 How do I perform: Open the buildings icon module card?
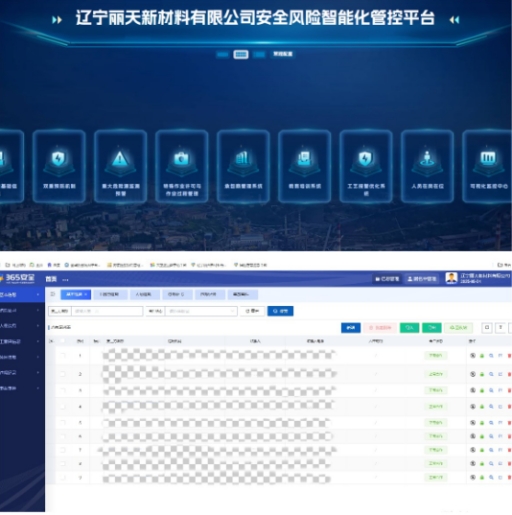pos(243,166)
